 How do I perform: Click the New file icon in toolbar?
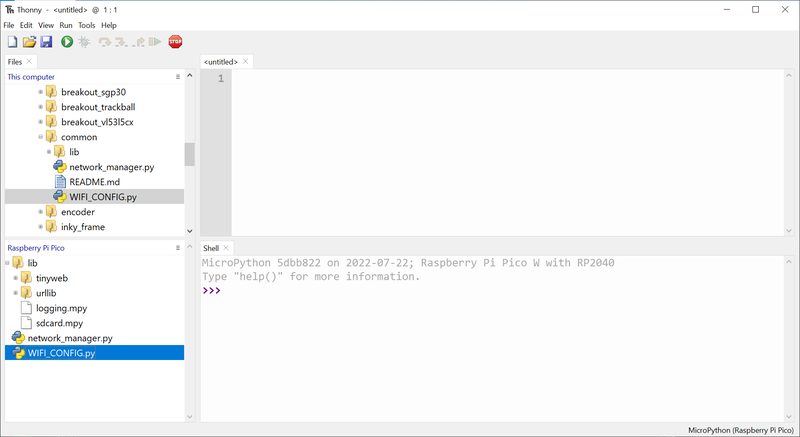(12, 42)
